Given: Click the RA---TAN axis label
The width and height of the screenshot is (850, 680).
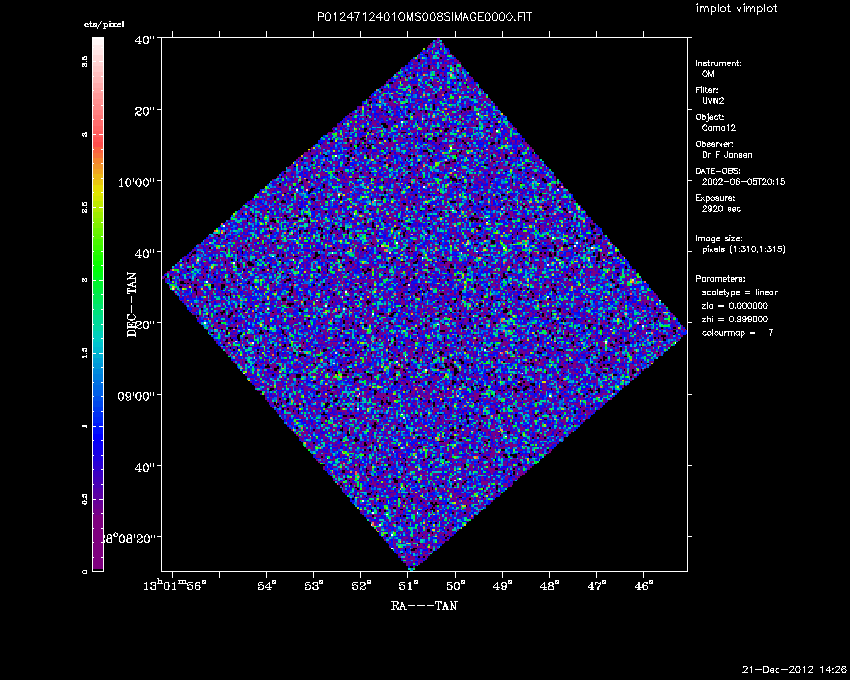Looking at the screenshot, I should [x=424, y=605].
